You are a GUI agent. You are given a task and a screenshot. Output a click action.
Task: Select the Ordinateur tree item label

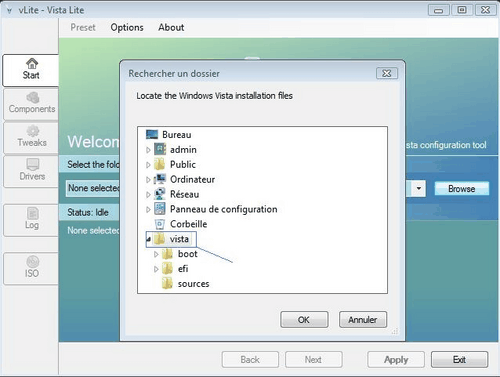click(x=192, y=179)
